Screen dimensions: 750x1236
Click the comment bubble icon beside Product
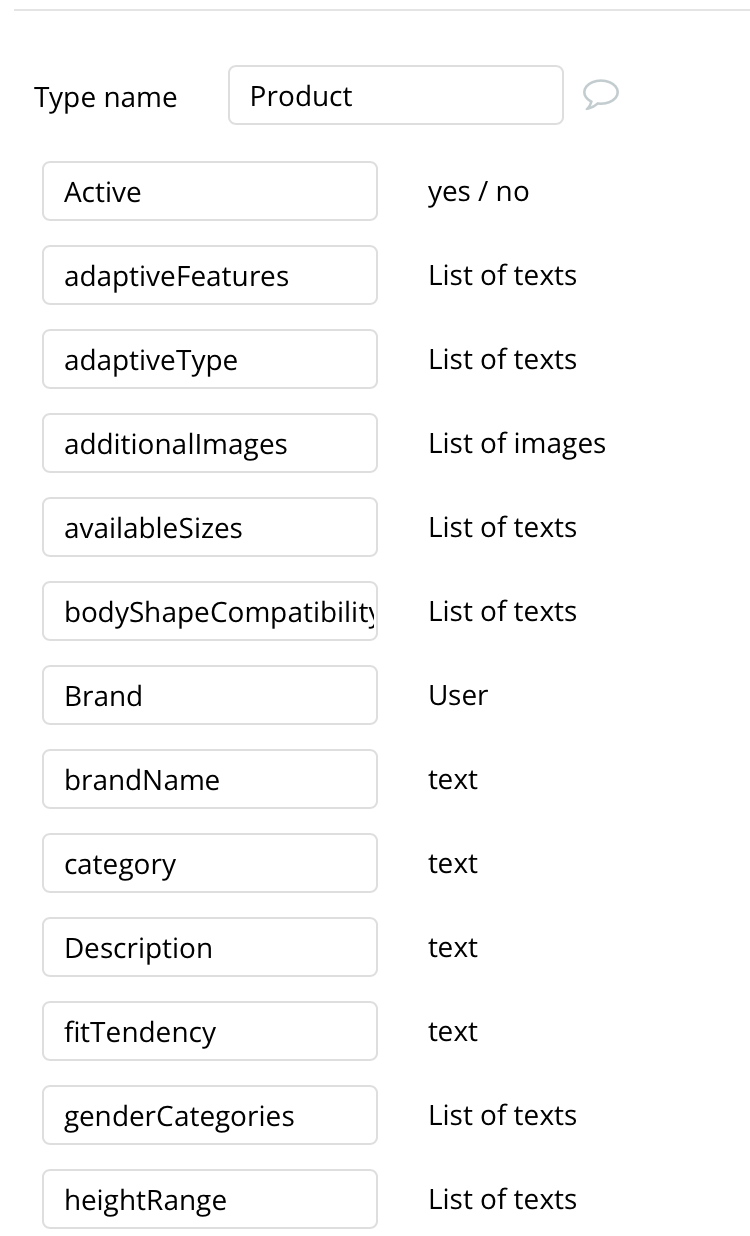click(601, 94)
